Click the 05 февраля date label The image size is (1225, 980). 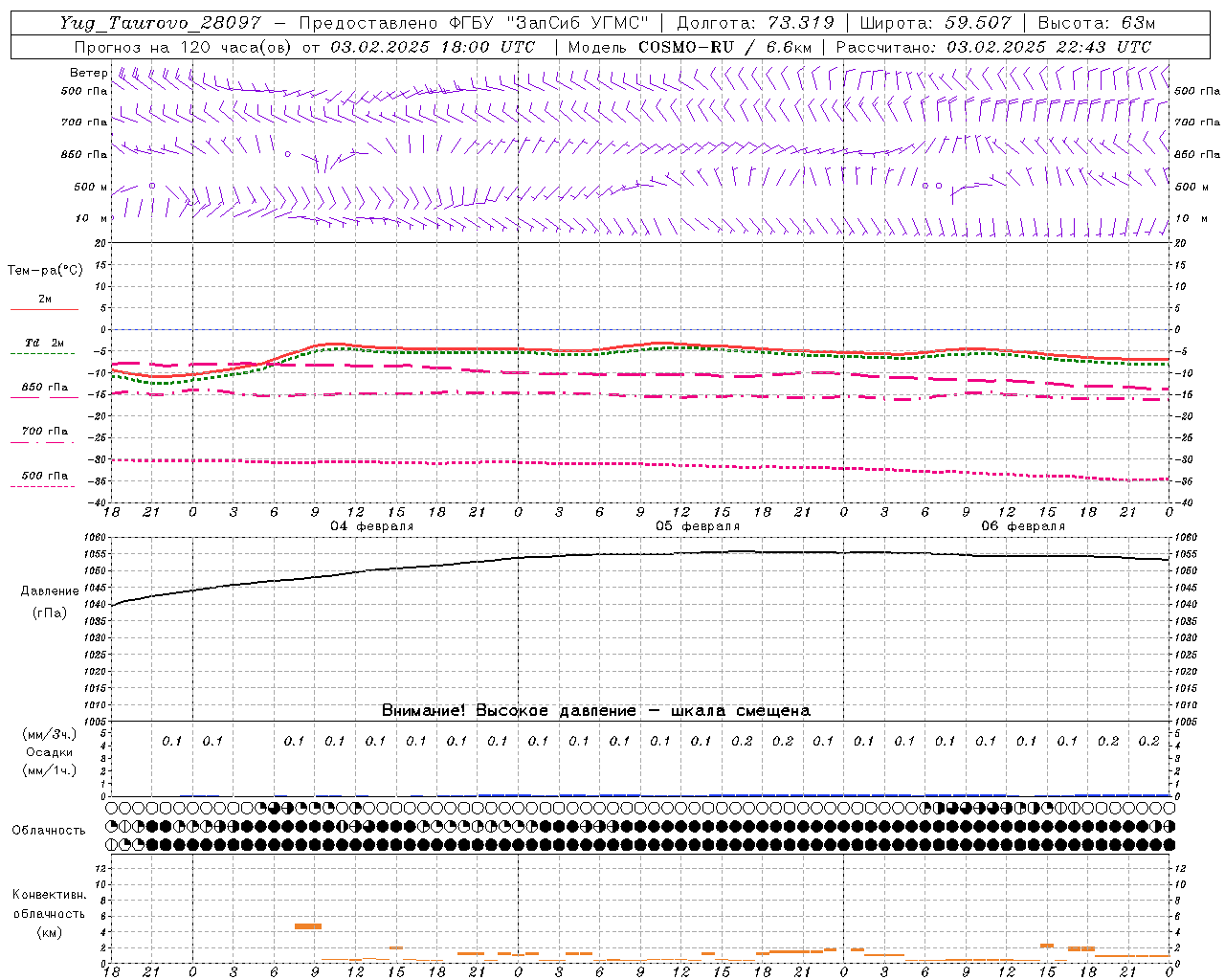[x=698, y=526]
